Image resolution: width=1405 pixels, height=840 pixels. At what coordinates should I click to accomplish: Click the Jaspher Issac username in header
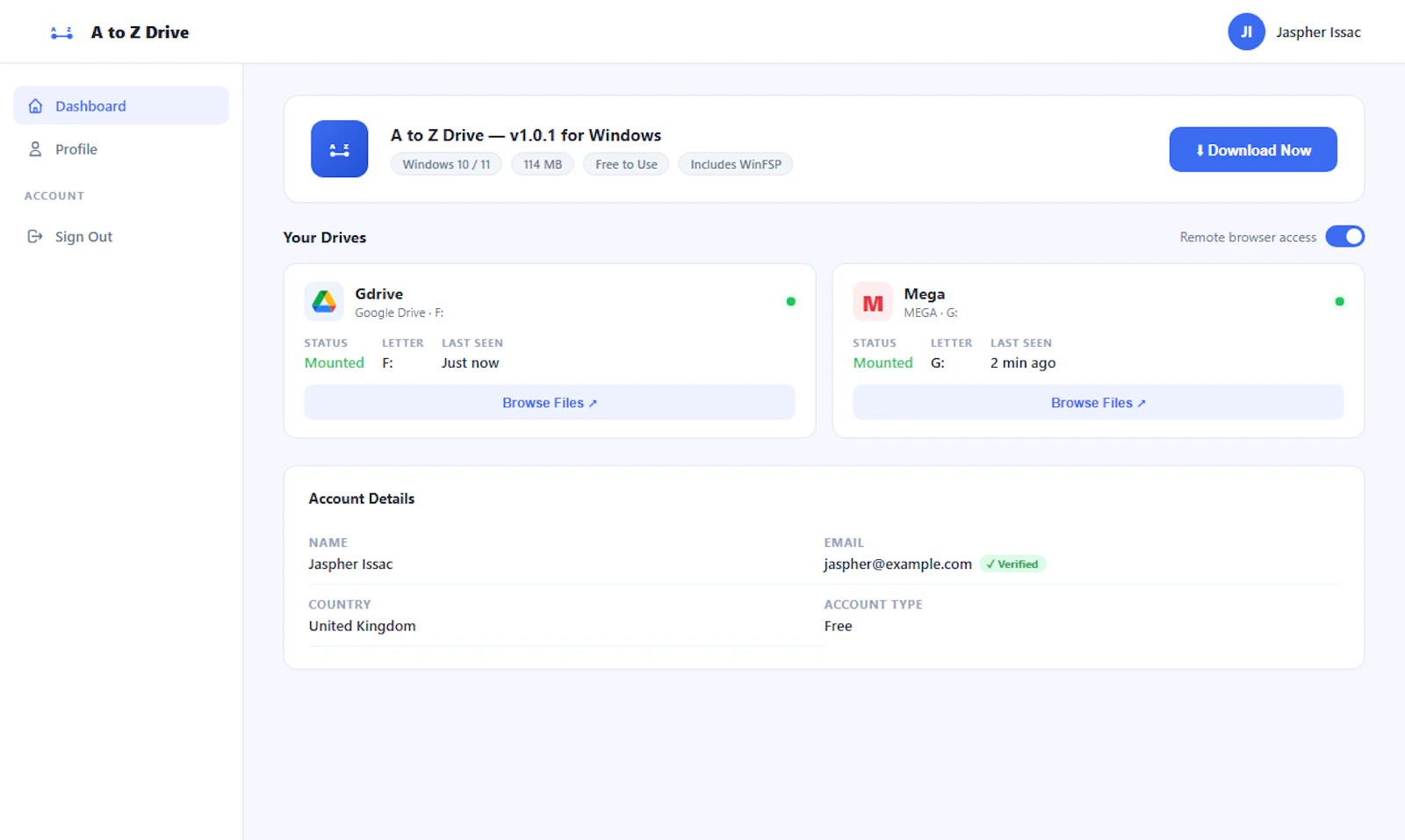click(x=1318, y=32)
